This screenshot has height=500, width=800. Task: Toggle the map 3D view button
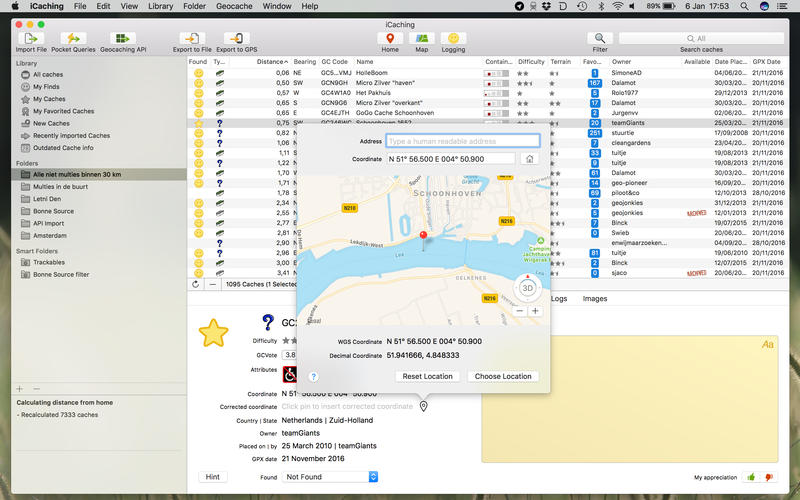click(527, 286)
